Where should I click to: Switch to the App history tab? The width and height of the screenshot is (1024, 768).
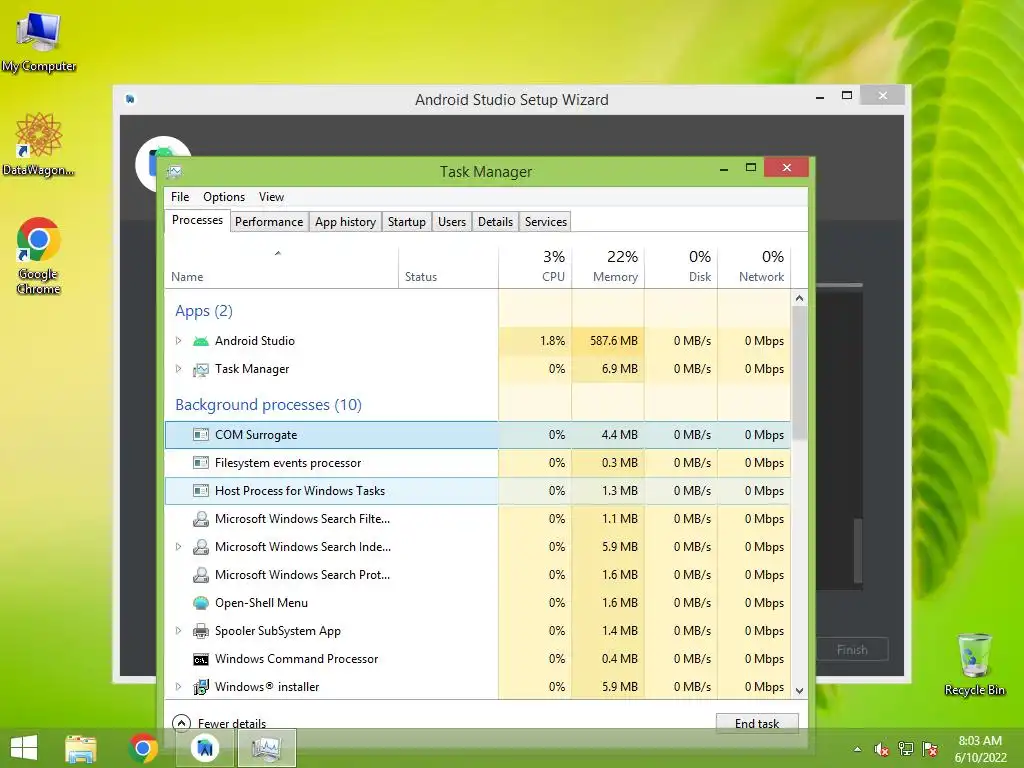(x=345, y=222)
